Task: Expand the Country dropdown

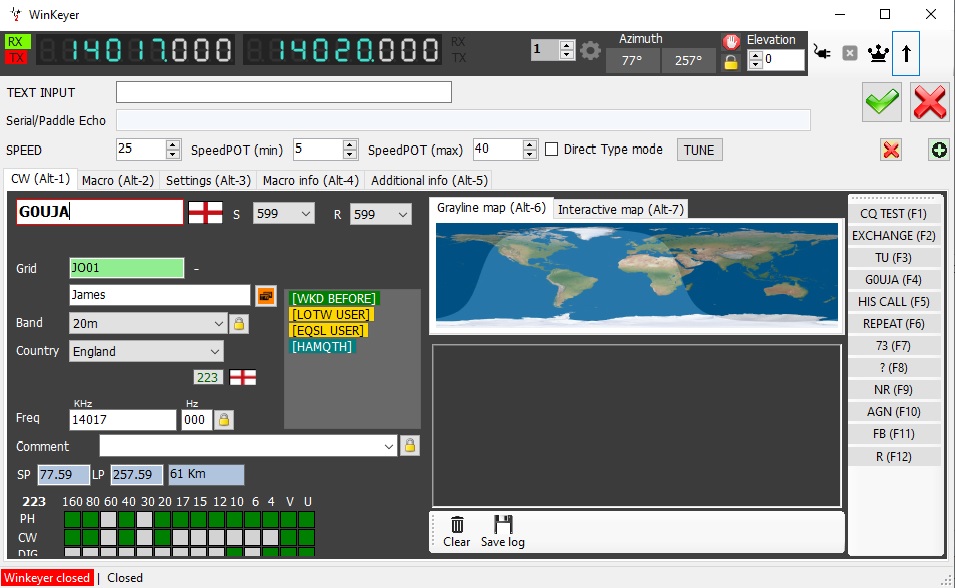Action: (x=214, y=352)
